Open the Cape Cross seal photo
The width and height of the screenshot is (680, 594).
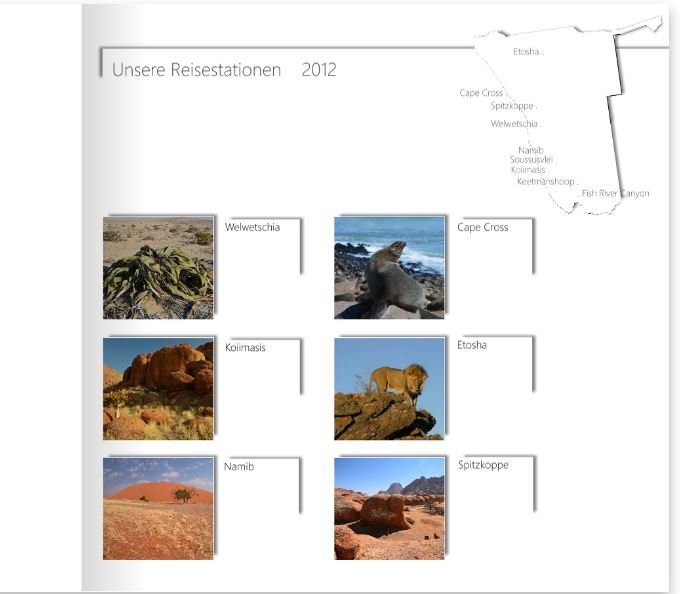[389, 268]
